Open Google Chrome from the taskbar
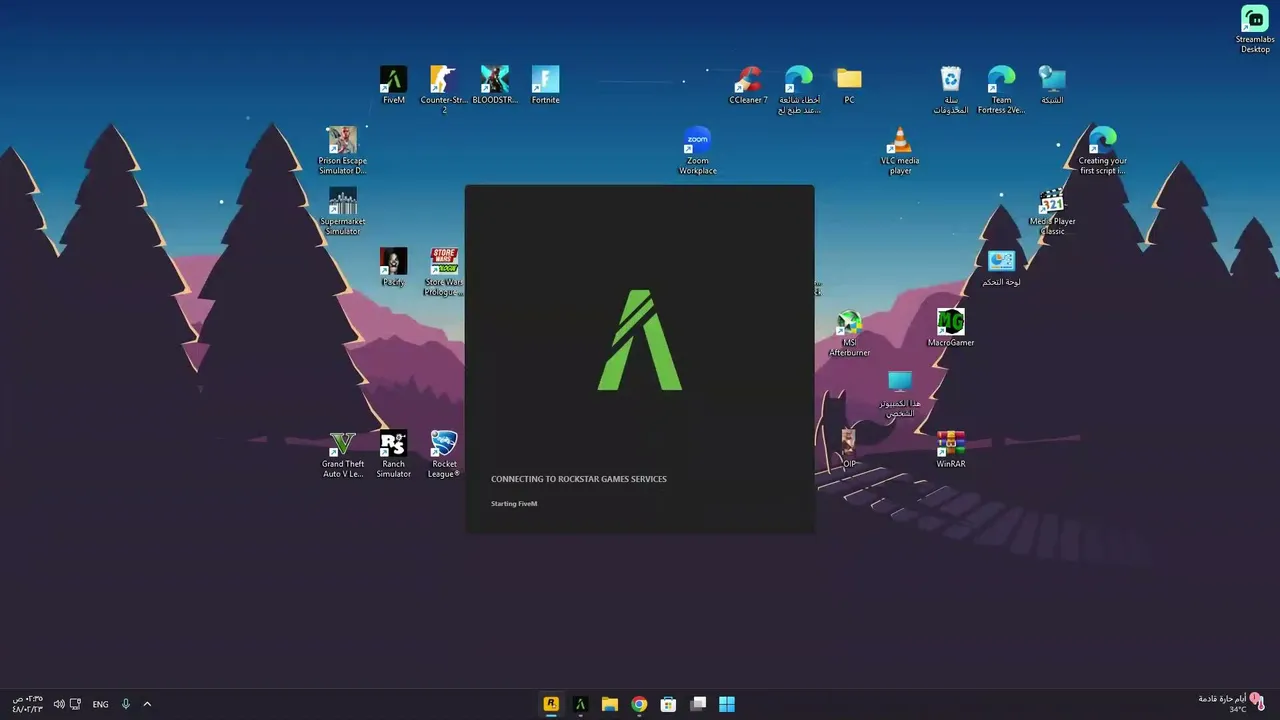Image resolution: width=1280 pixels, height=720 pixels. (x=639, y=704)
